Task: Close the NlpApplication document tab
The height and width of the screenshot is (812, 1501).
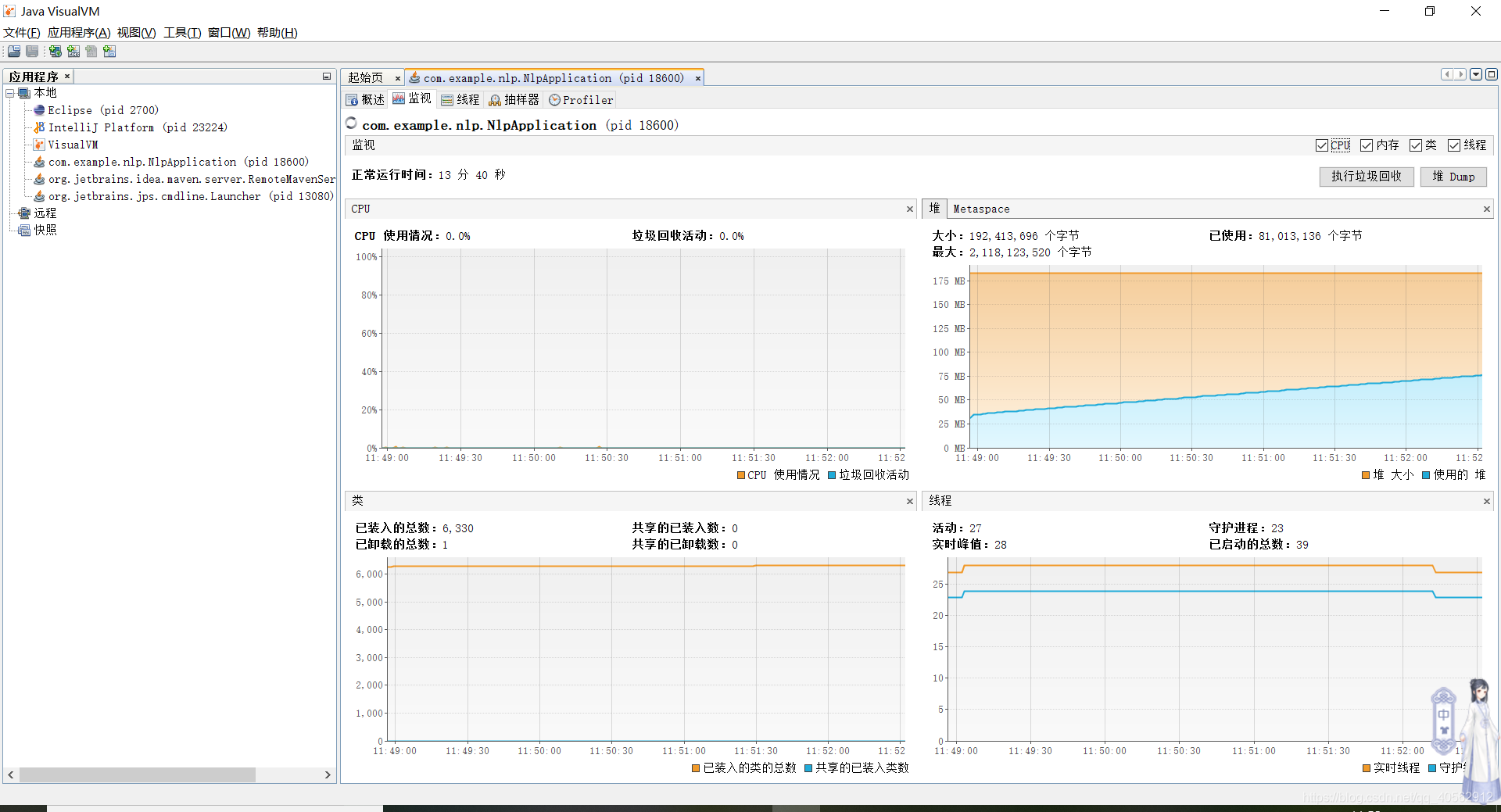Action: (698, 78)
